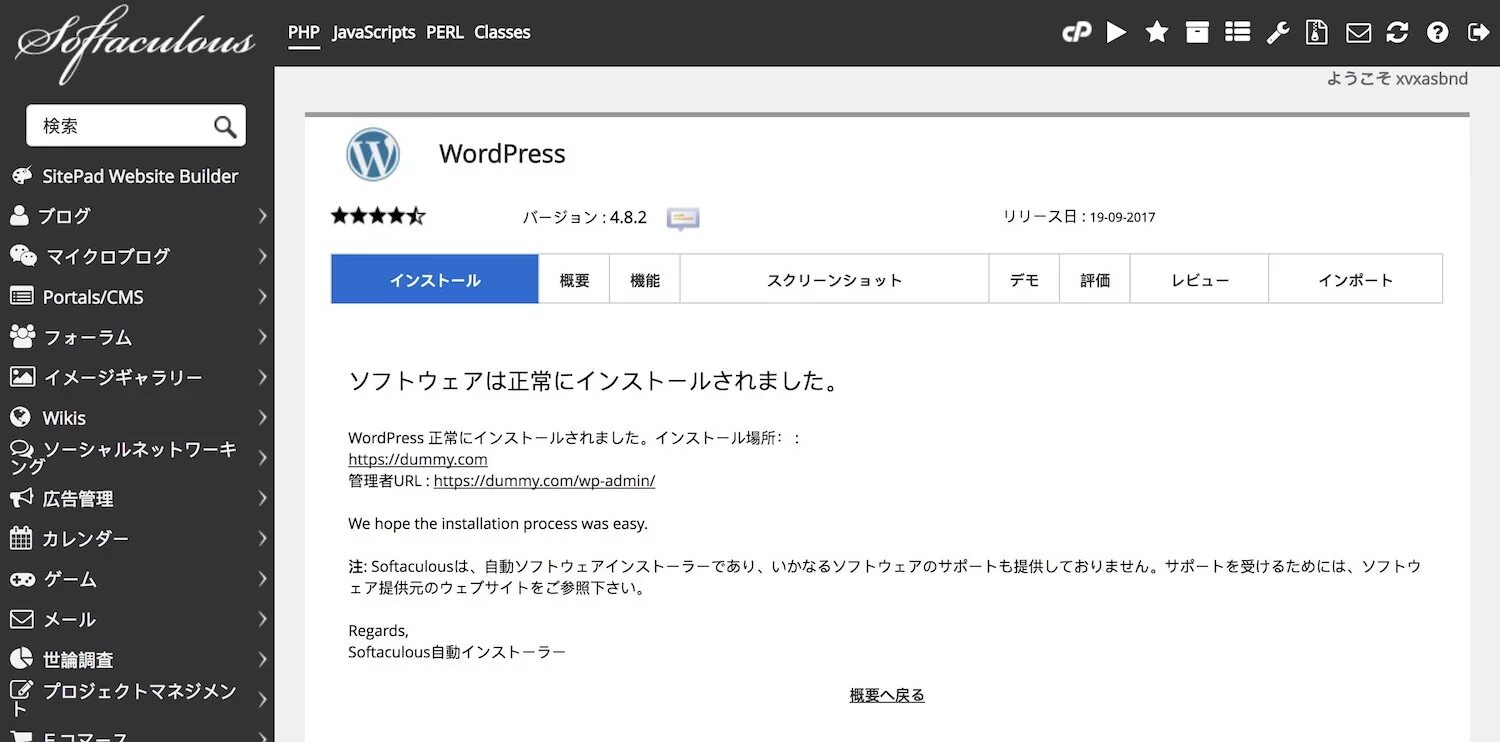Click the 概要へ戻る link

tap(887, 695)
